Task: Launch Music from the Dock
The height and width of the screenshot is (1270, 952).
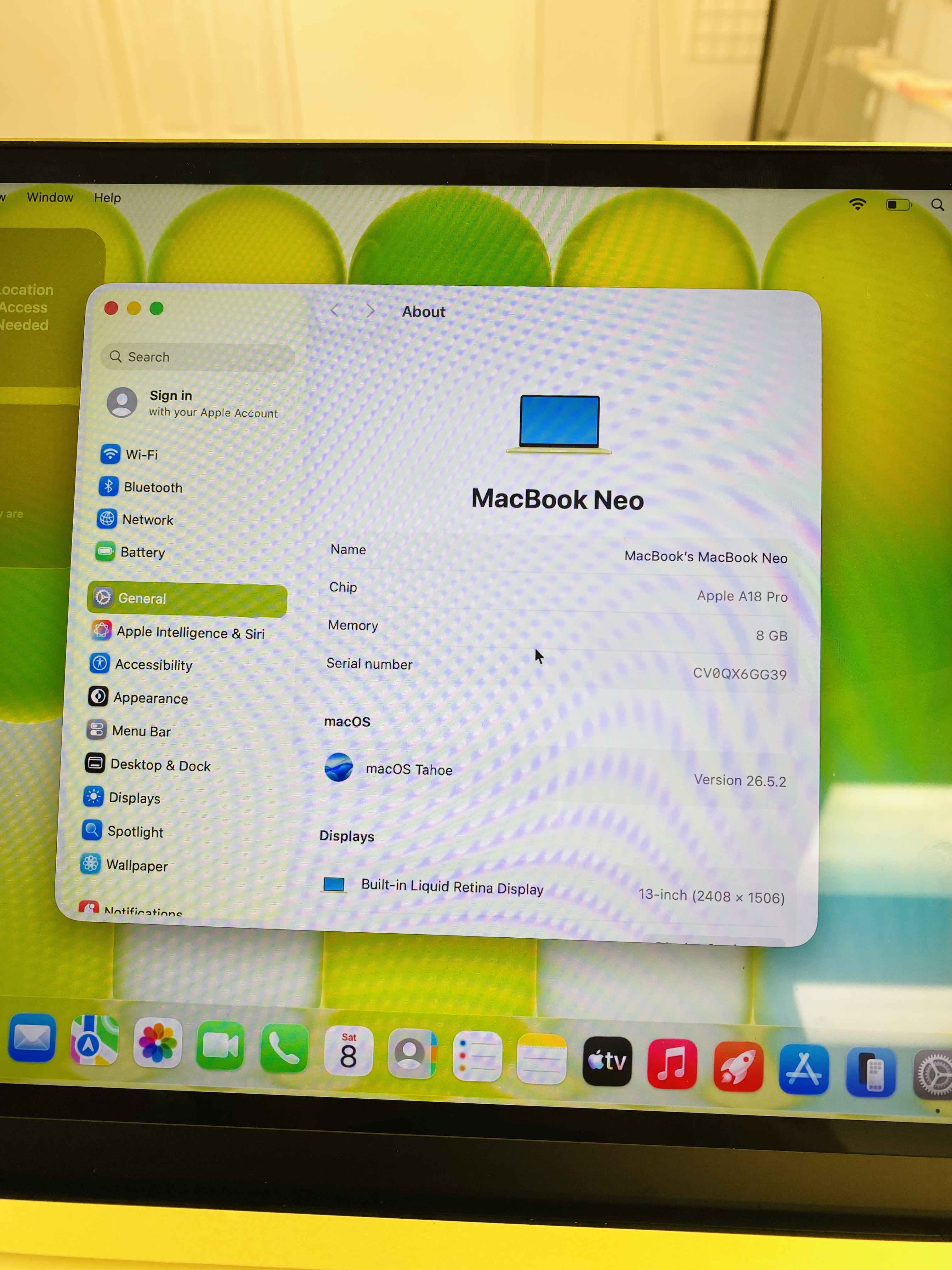Action: pyautogui.click(x=672, y=1064)
